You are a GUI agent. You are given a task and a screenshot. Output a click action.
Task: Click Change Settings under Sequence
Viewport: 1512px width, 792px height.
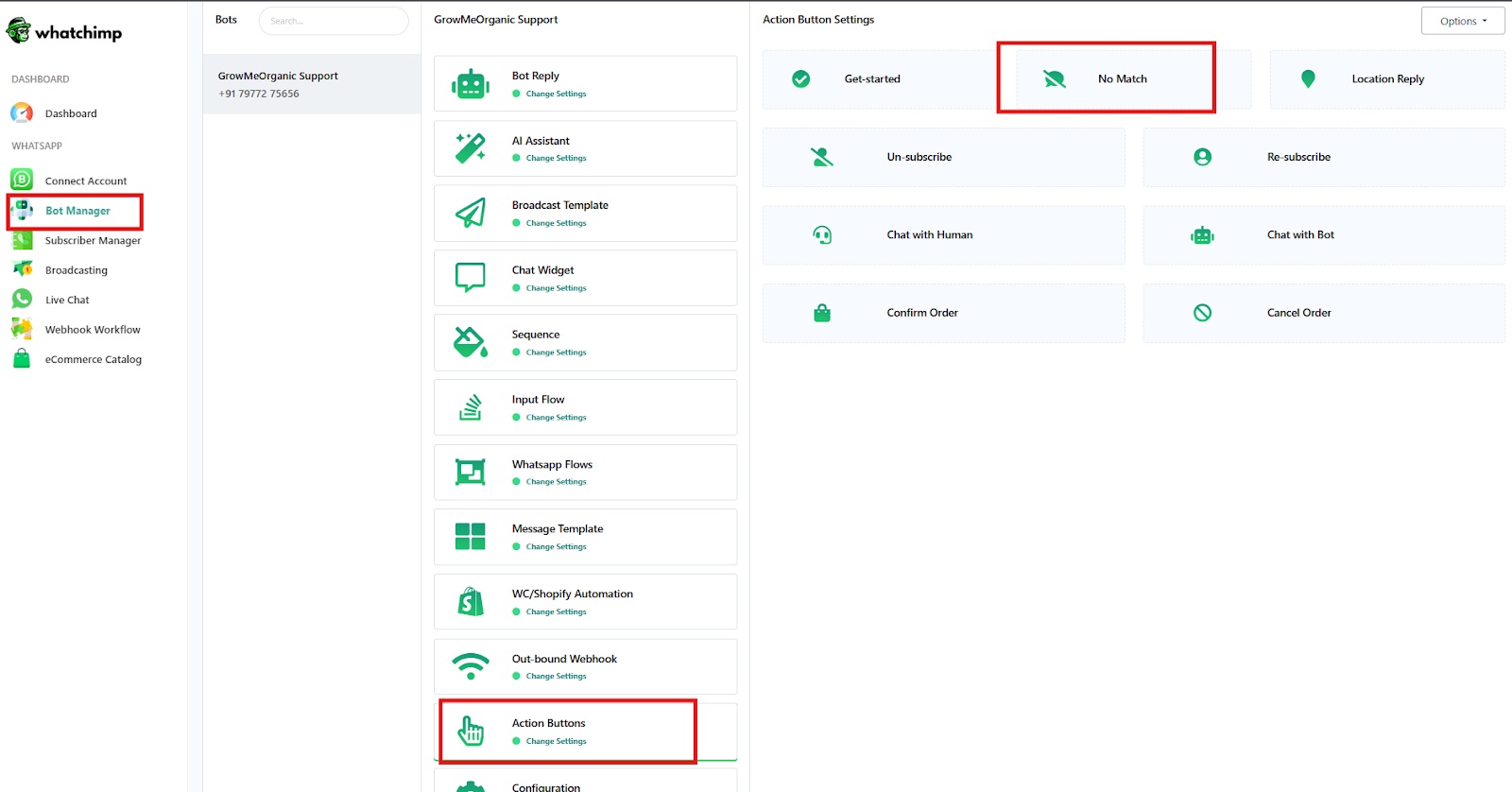point(556,353)
